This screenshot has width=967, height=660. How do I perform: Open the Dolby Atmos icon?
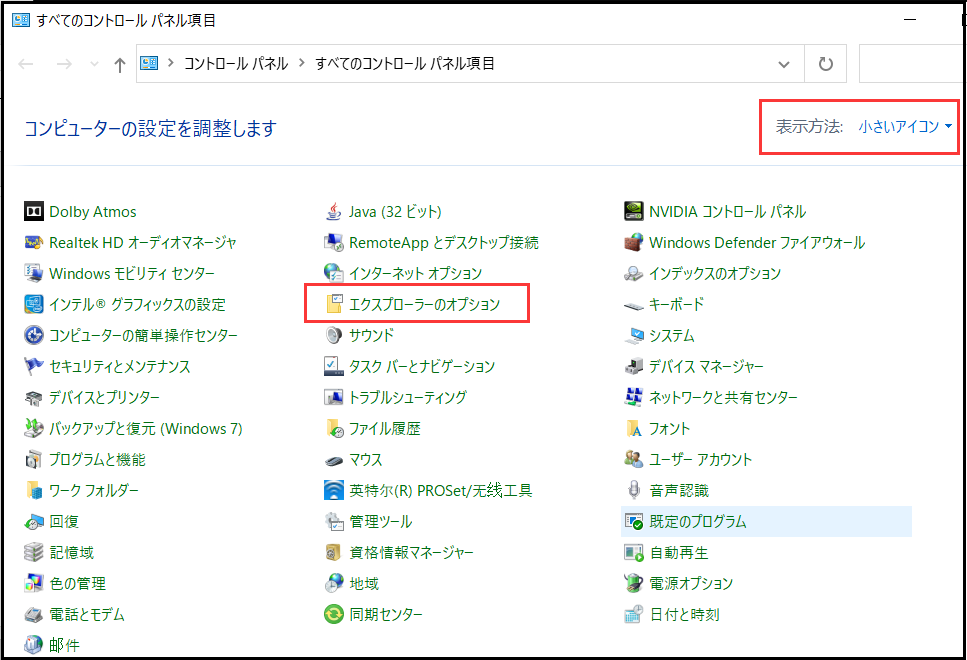33,212
